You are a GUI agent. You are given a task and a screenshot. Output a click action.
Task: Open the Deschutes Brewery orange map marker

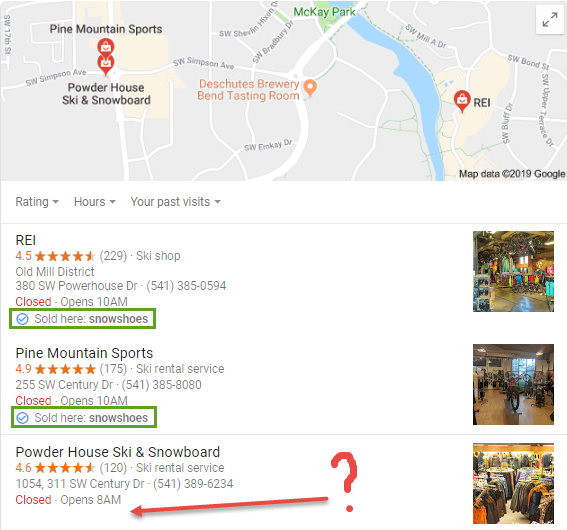pyautogui.click(x=310, y=87)
